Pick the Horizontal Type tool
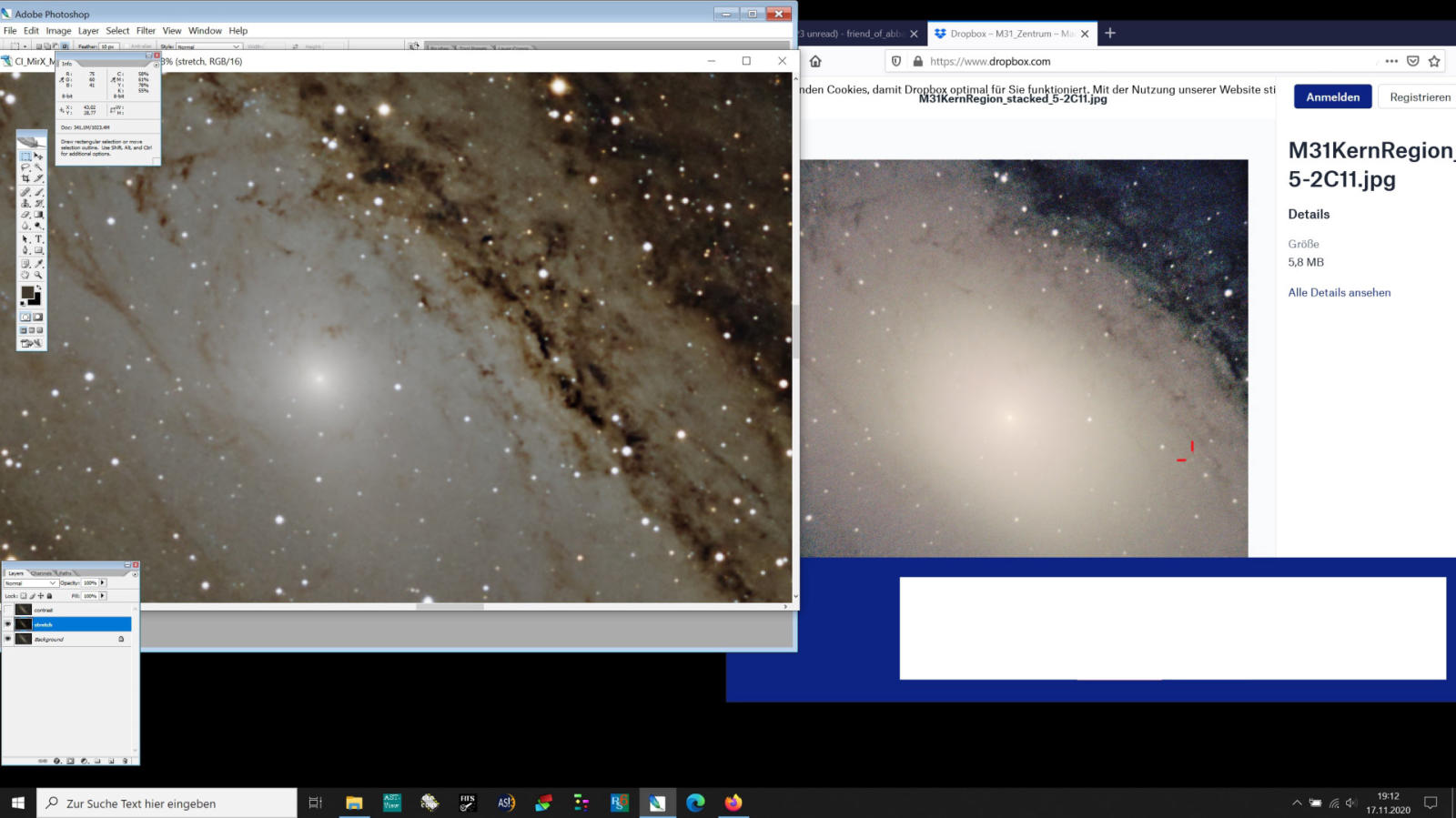1456x818 pixels. pyautogui.click(x=38, y=239)
